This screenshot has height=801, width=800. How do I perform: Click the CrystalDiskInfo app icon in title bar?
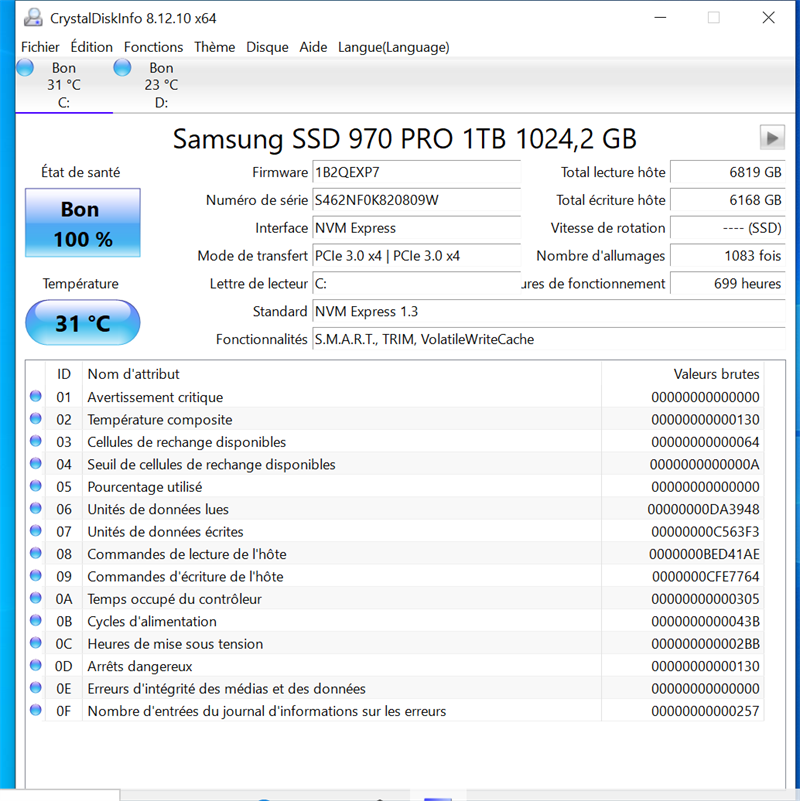click(x=33, y=18)
